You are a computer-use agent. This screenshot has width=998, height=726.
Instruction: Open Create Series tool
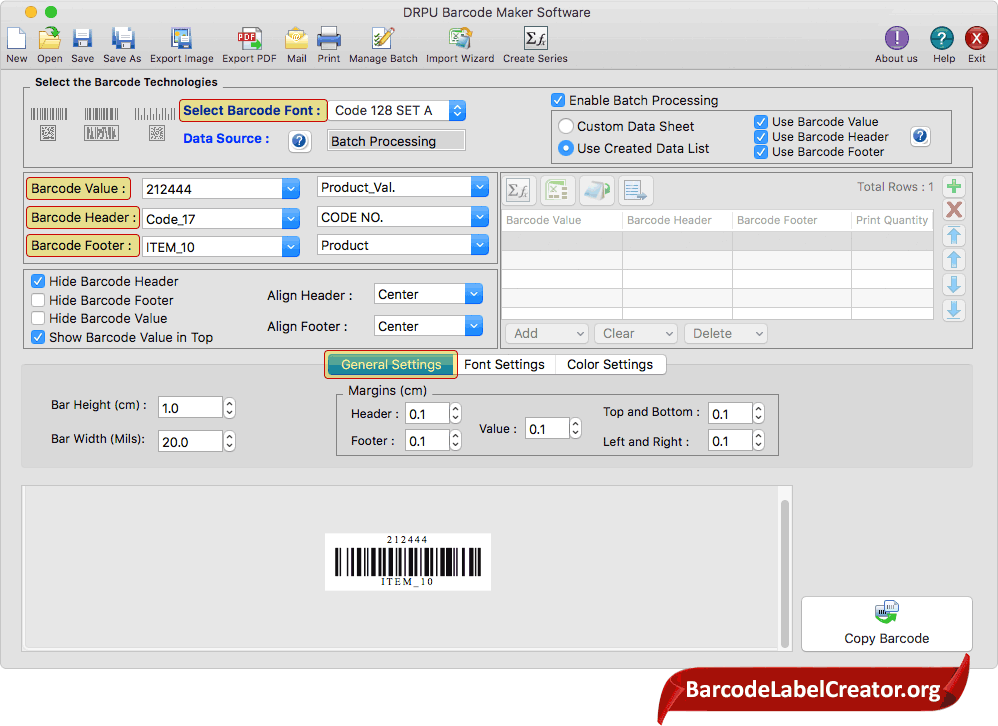click(535, 39)
